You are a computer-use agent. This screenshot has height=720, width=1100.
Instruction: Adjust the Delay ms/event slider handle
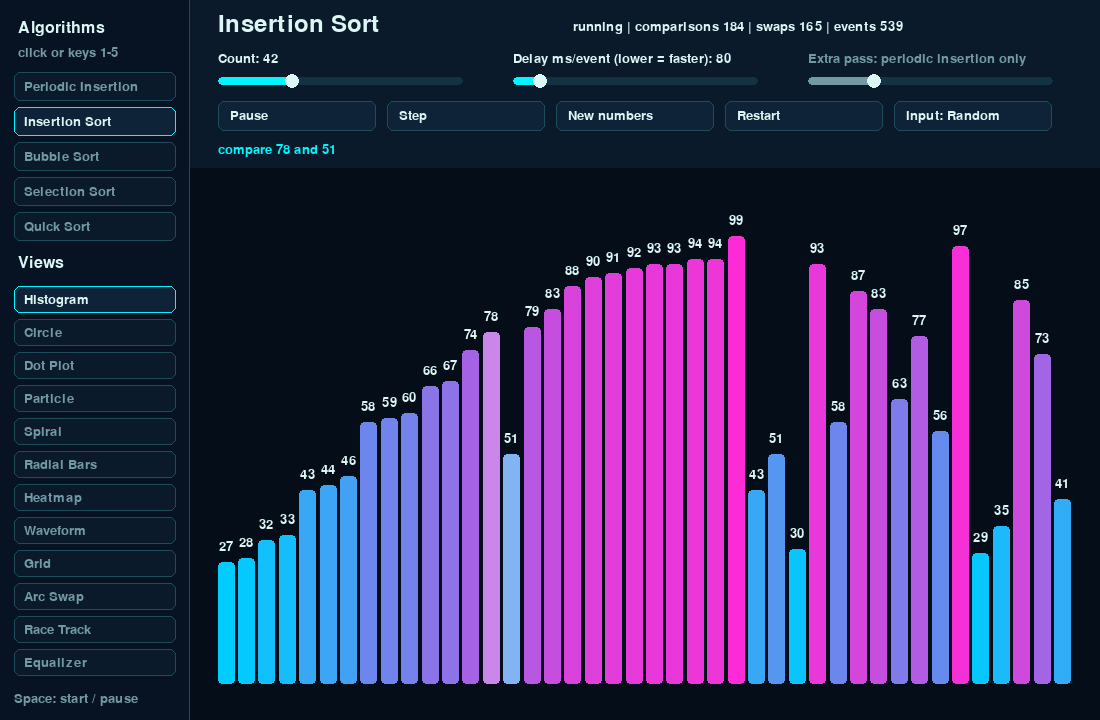[539, 81]
